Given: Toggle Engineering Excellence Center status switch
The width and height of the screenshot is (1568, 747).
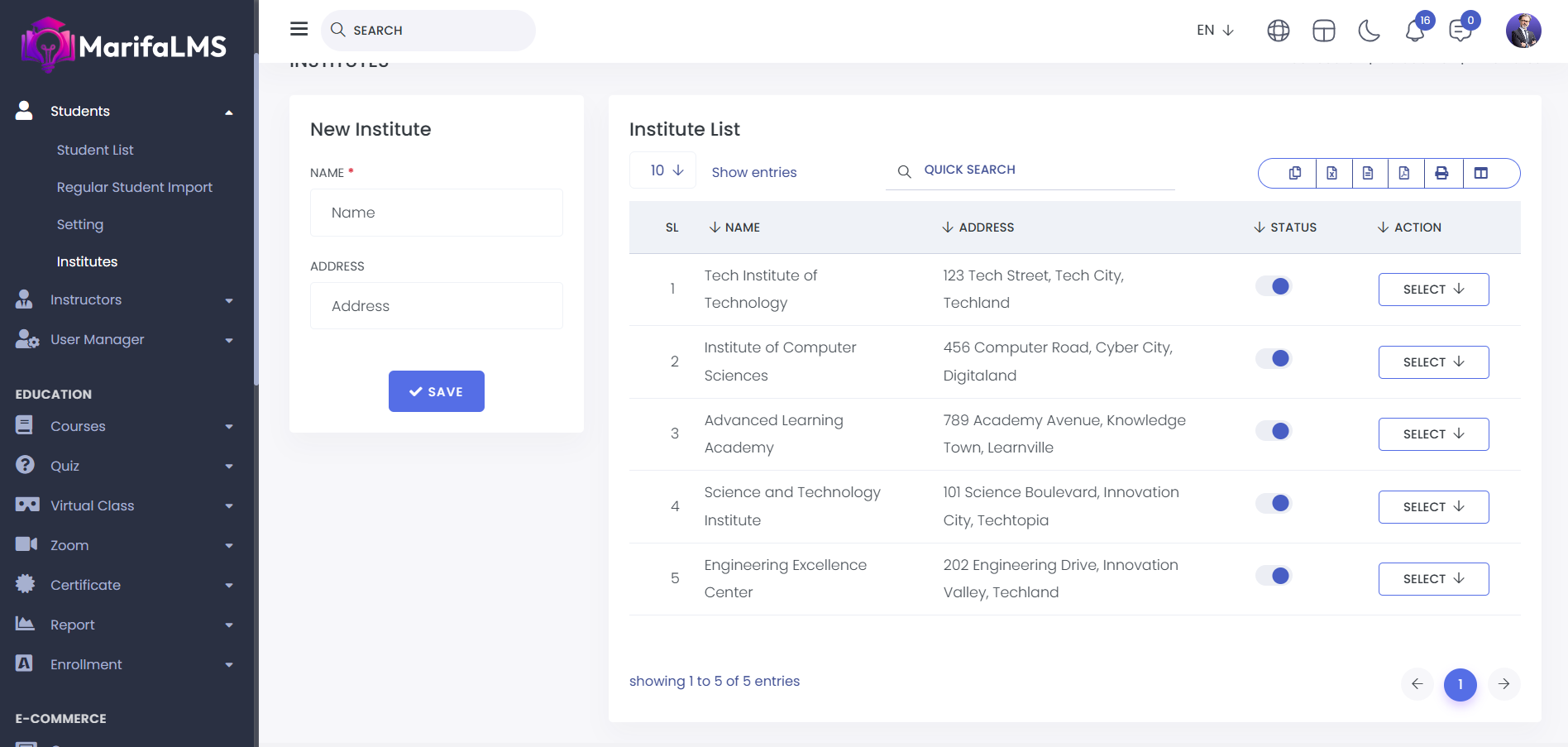Looking at the screenshot, I should coord(1274,576).
